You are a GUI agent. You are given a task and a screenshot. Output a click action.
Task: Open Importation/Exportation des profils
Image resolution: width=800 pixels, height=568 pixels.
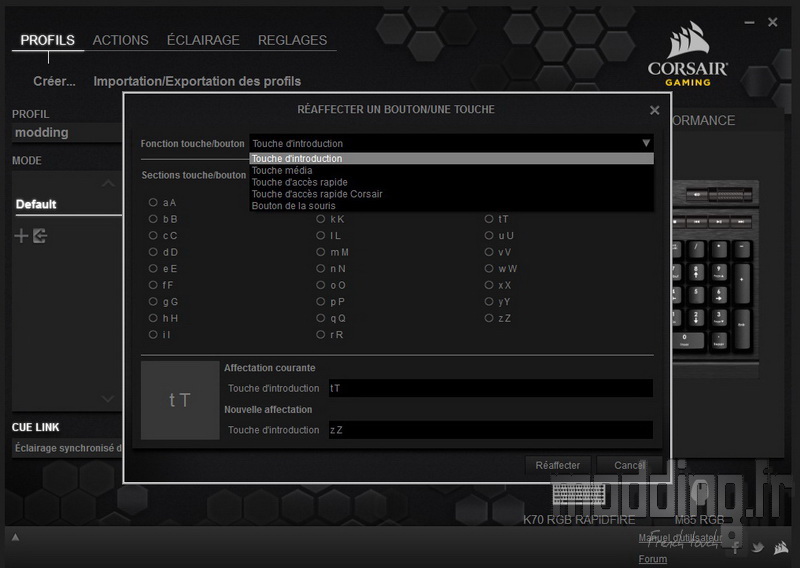click(197, 81)
